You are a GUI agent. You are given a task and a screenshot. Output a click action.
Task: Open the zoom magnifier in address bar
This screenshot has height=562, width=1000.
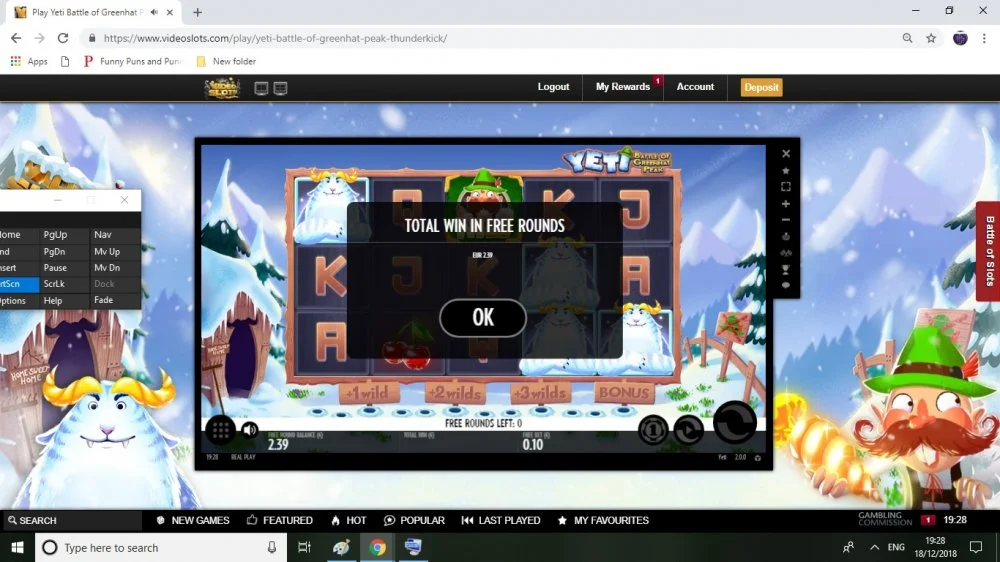click(x=907, y=38)
